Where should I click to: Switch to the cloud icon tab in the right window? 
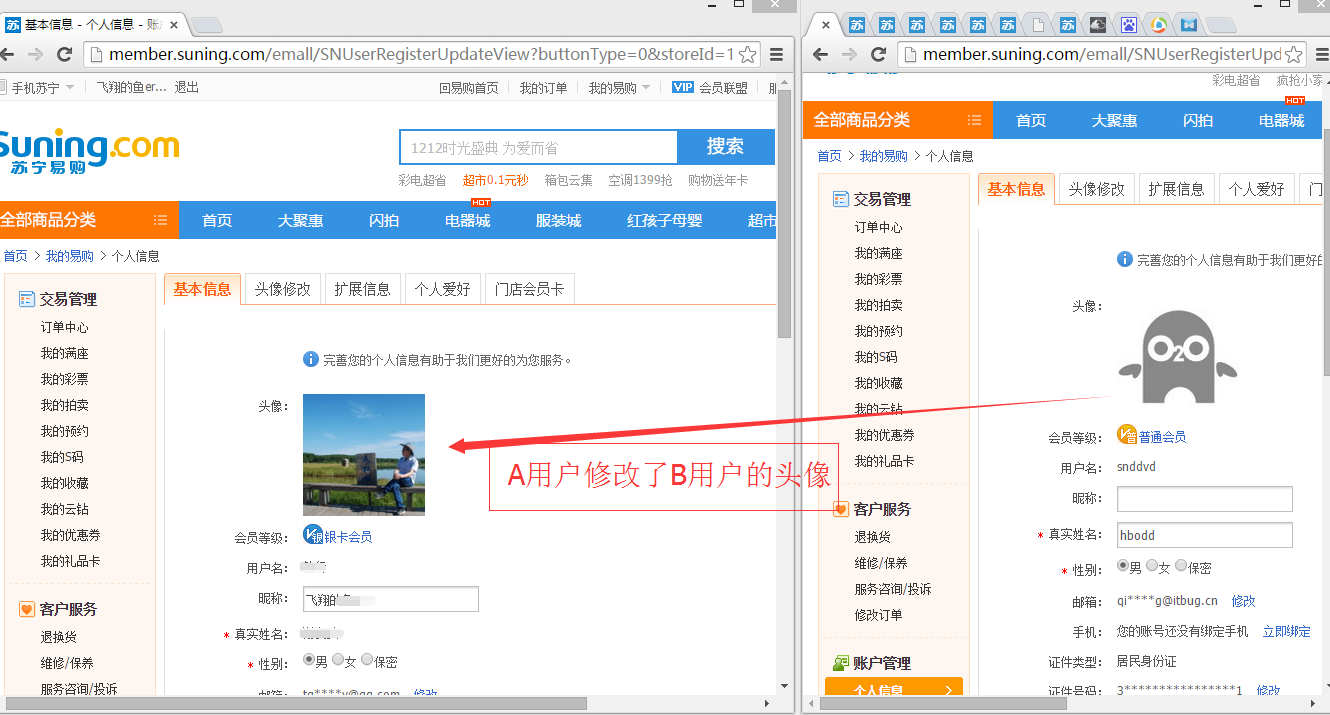tap(1098, 25)
